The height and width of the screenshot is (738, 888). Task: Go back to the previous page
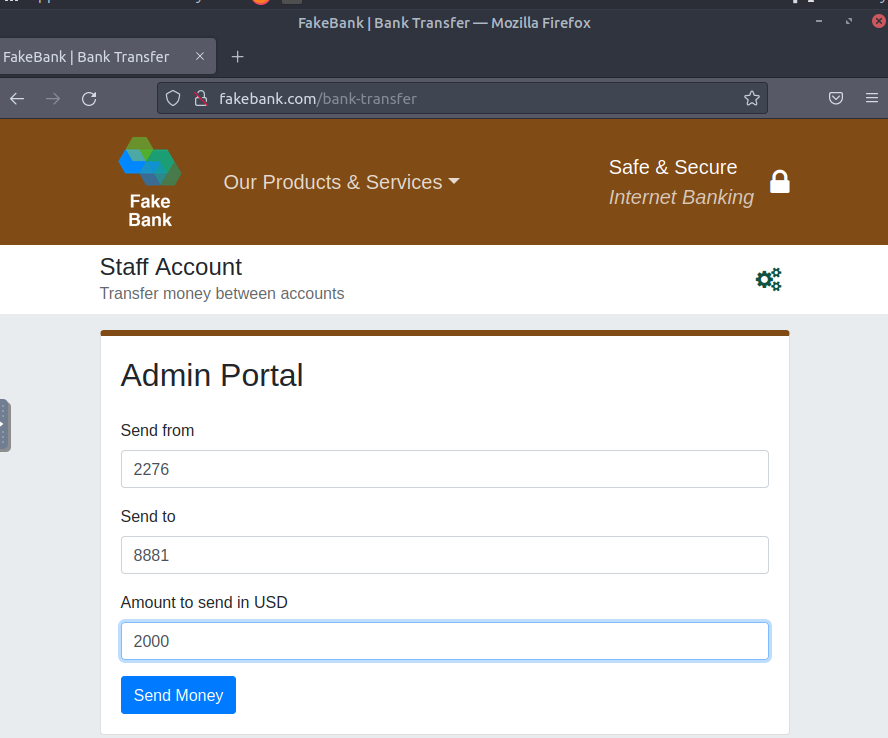click(x=17, y=98)
